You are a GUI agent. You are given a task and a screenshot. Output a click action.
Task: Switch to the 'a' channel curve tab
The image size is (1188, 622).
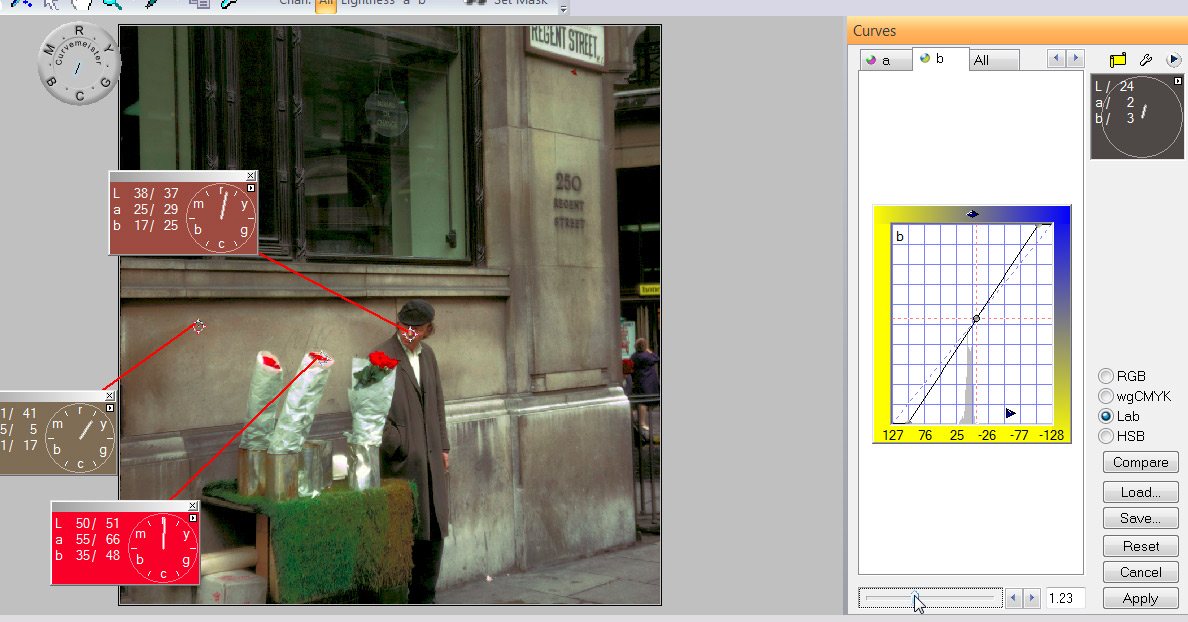(885, 60)
